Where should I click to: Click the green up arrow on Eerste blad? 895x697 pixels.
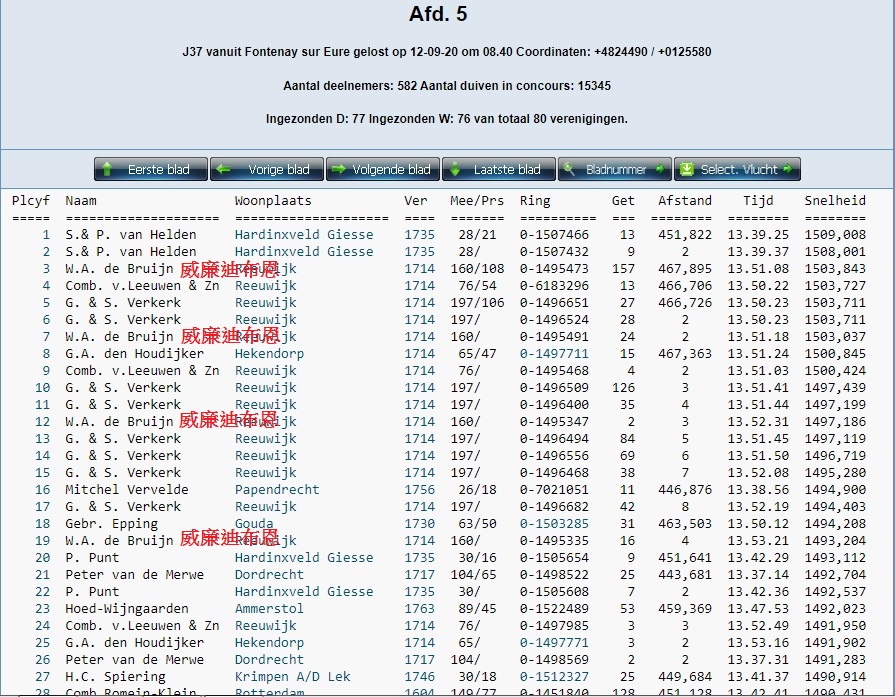click(x=107, y=170)
